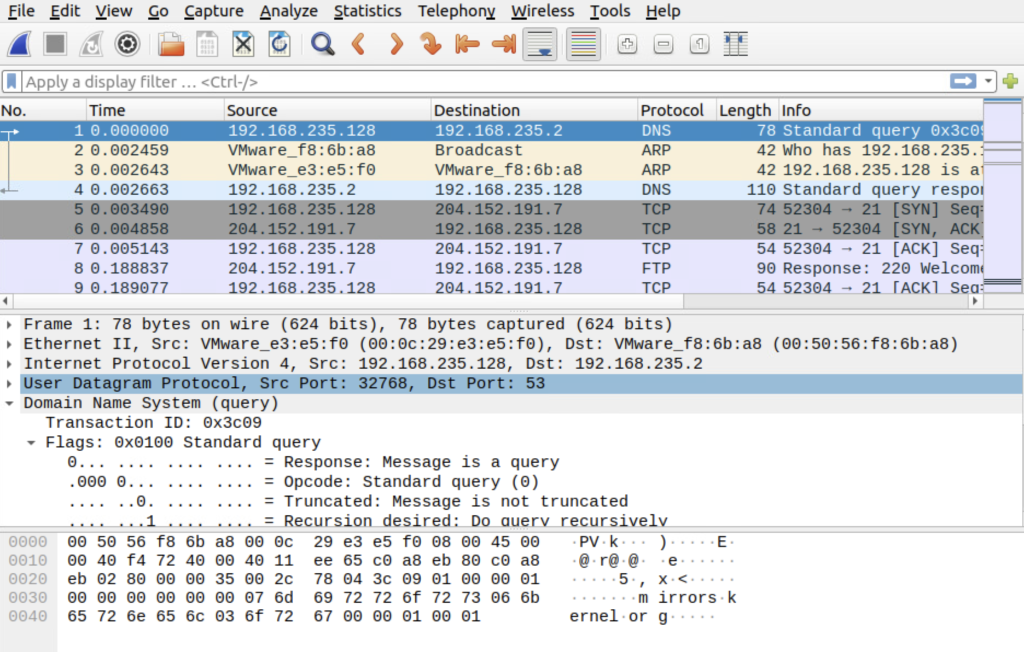
Task: Select packet 5 TCP SYN row
Action: [491, 209]
